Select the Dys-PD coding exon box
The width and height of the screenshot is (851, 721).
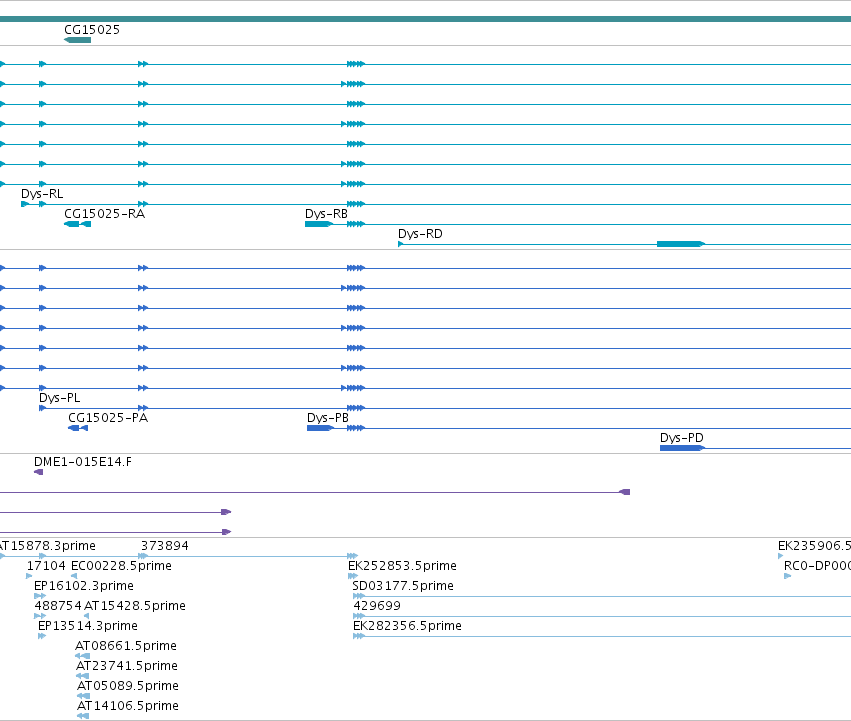pos(682,448)
